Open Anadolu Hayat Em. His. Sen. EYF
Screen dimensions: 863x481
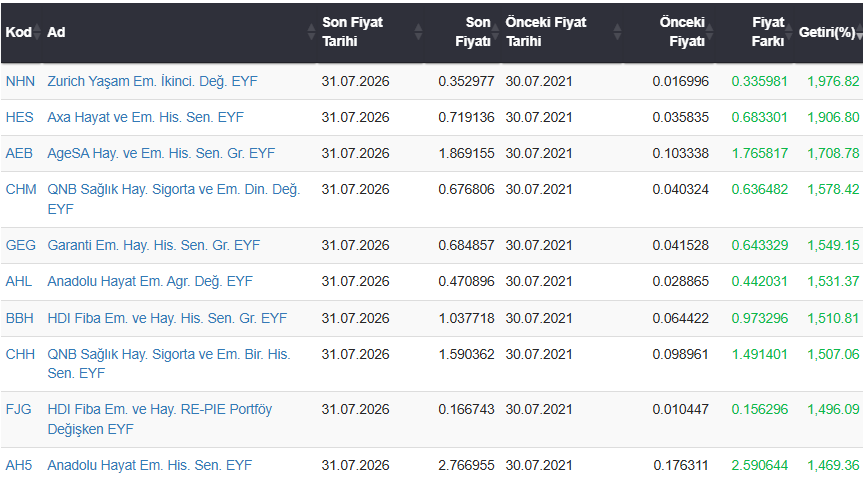(x=150, y=465)
